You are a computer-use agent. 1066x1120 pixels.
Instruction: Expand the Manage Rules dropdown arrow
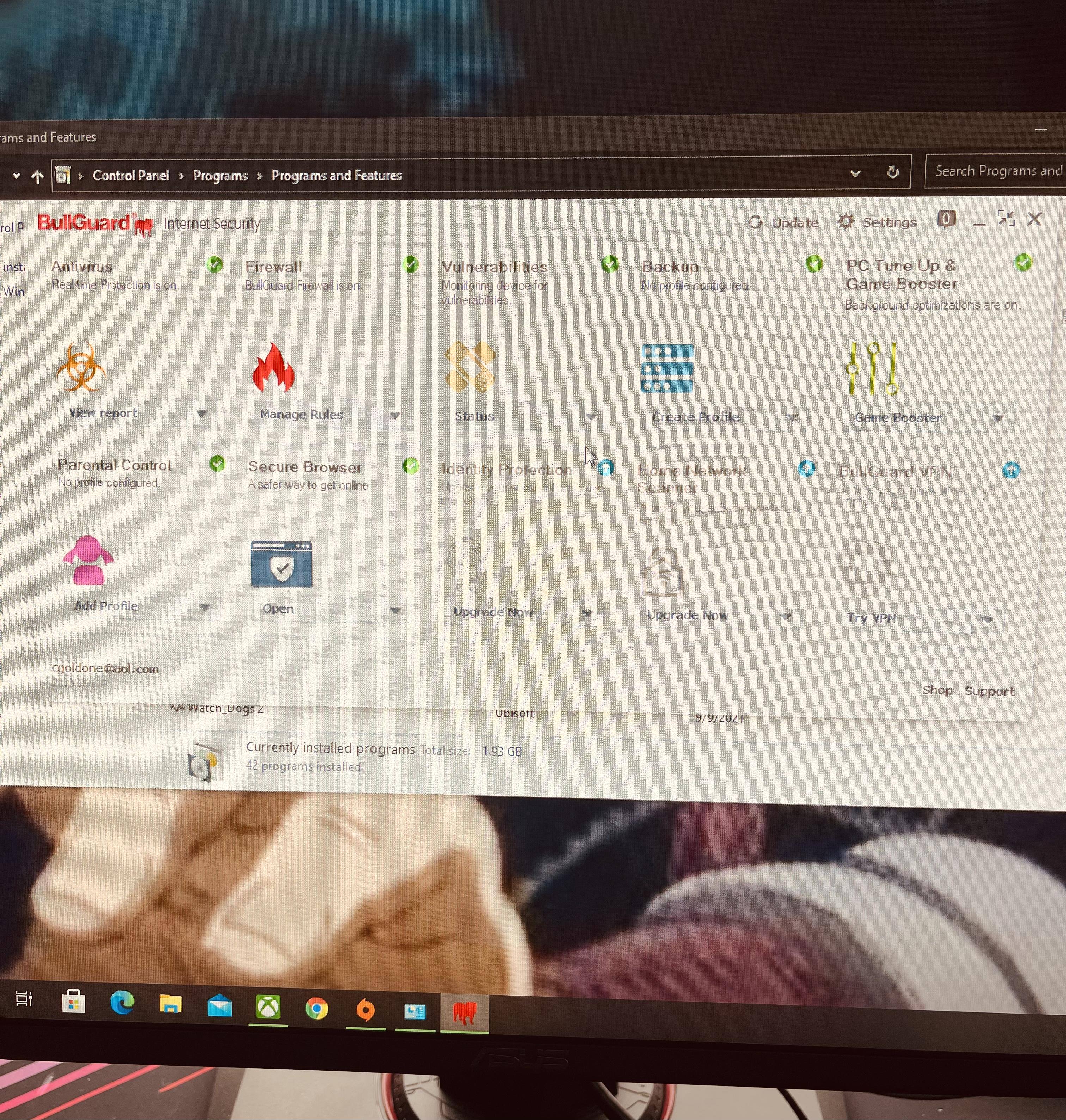click(x=395, y=415)
